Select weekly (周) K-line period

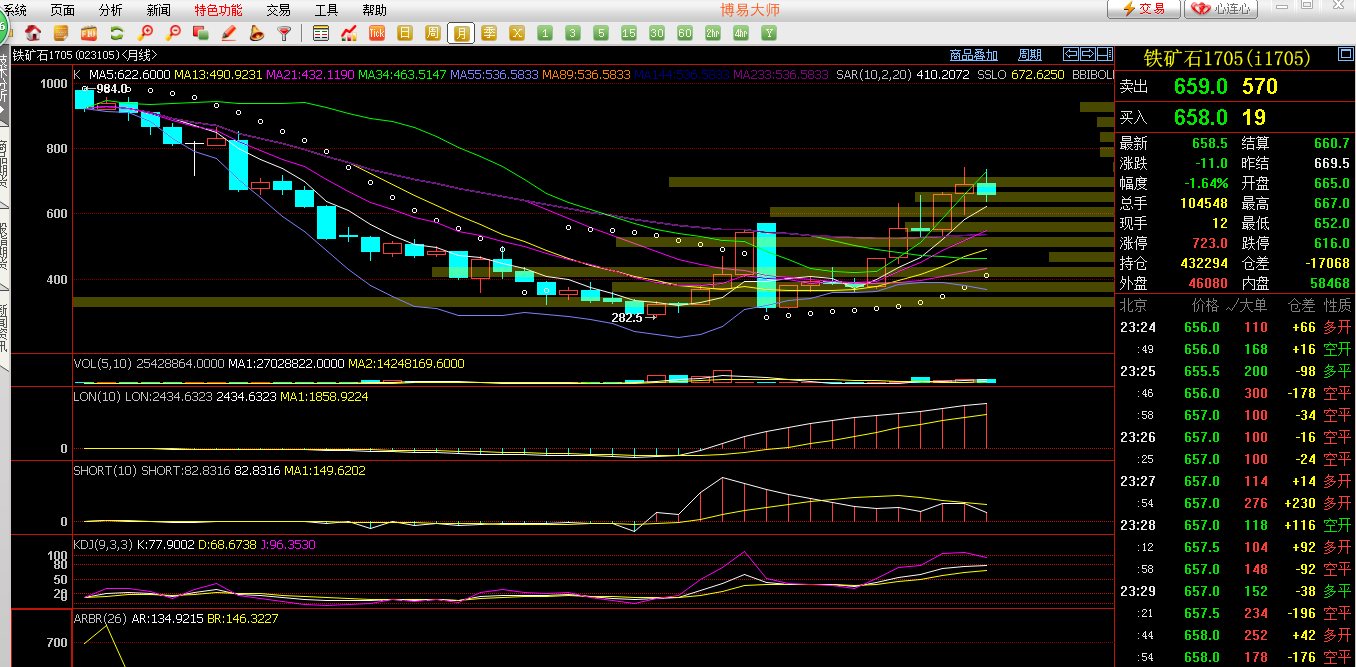coord(433,33)
